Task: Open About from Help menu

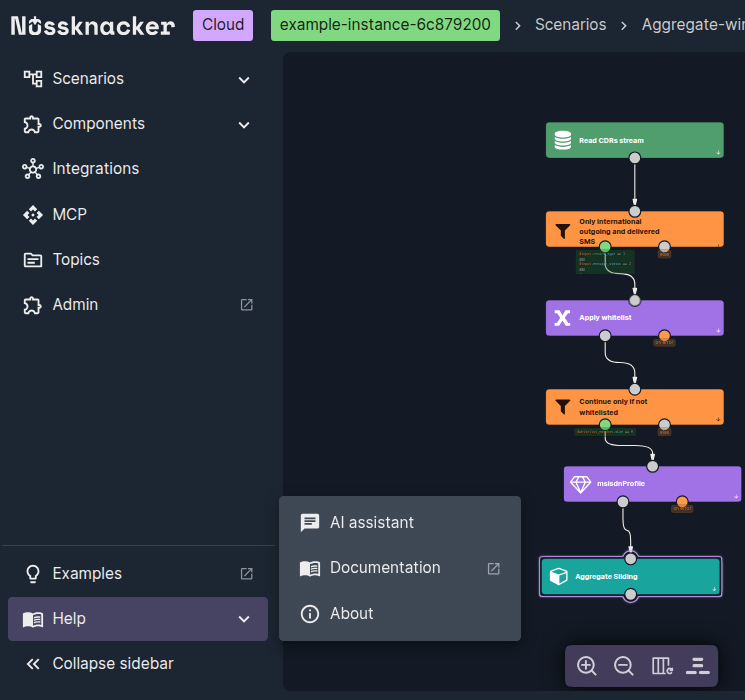Action: (400, 614)
